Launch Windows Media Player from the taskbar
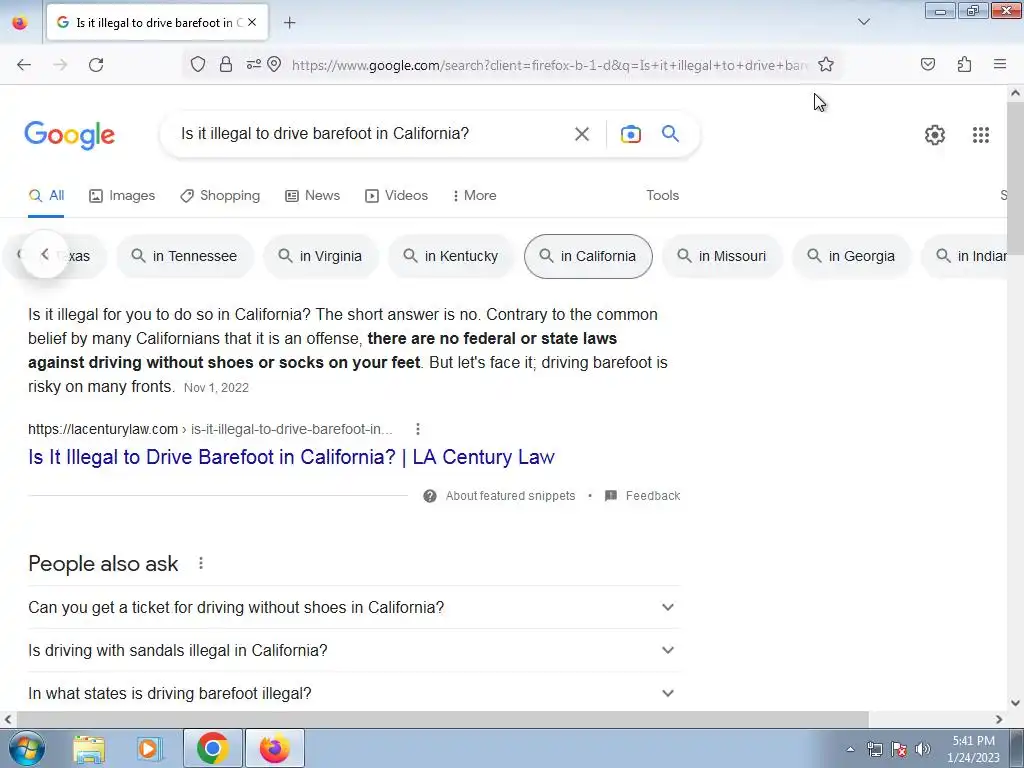 (150, 748)
